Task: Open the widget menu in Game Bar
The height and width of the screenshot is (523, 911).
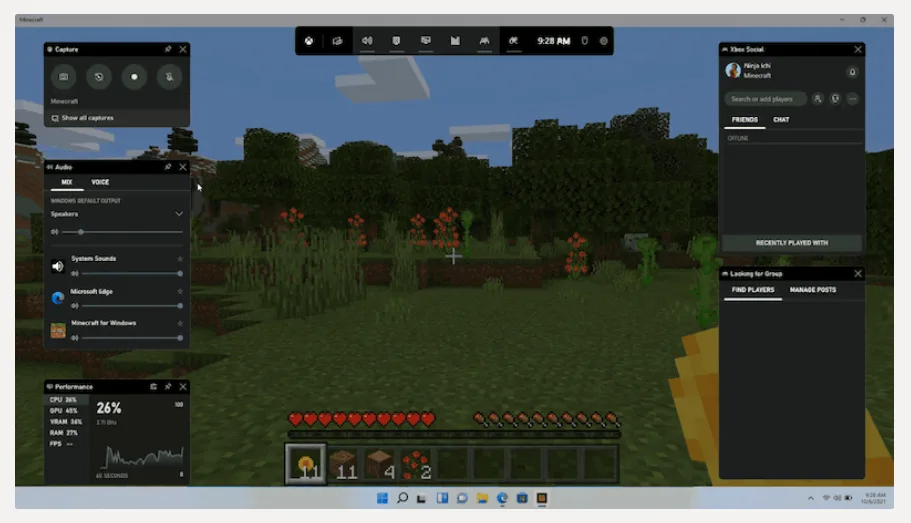Action: [338, 41]
